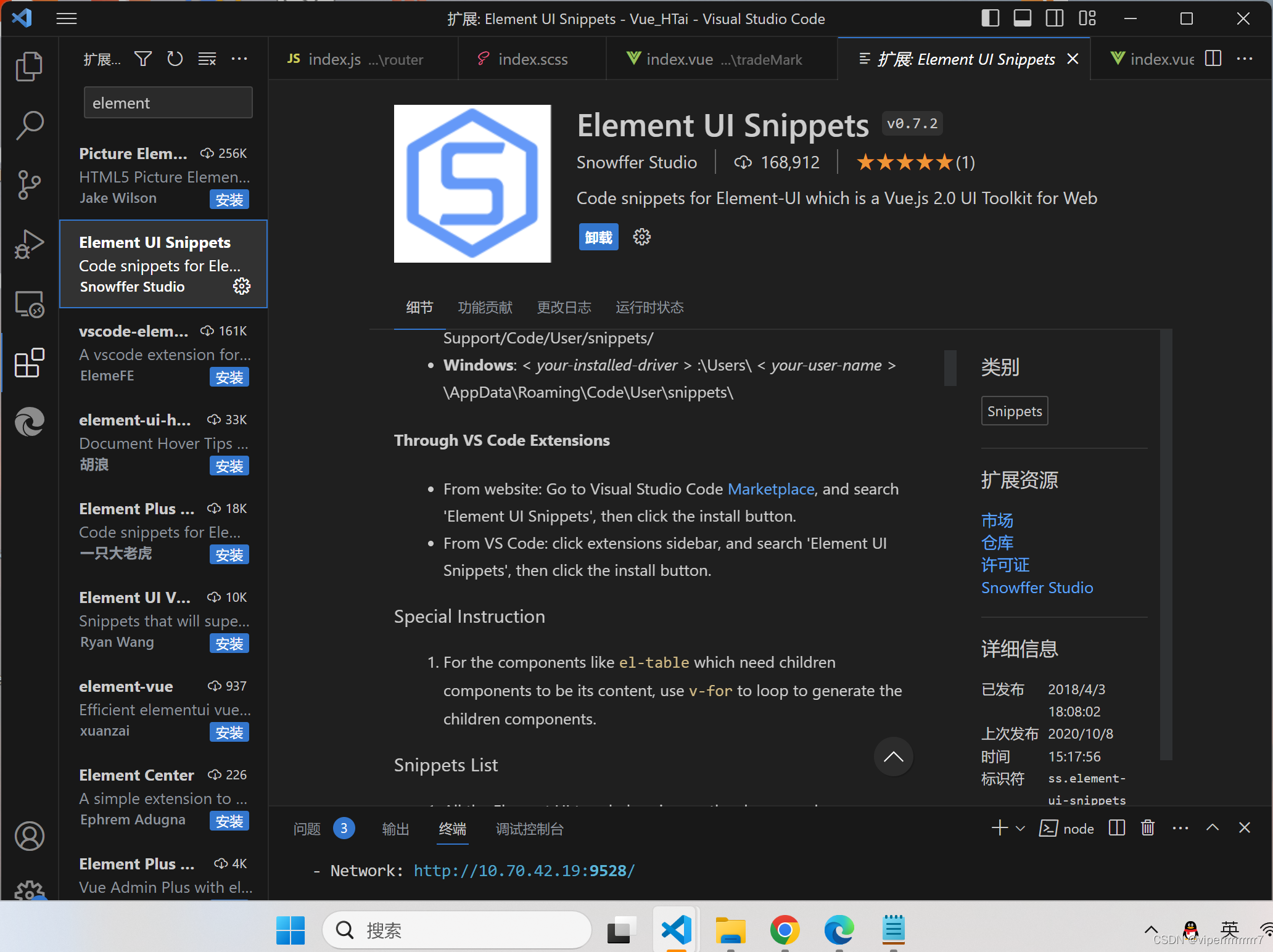The height and width of the screenshot is (952, 1273).
Task: Click the scroll-to-top arrow button
Action: 893,757
